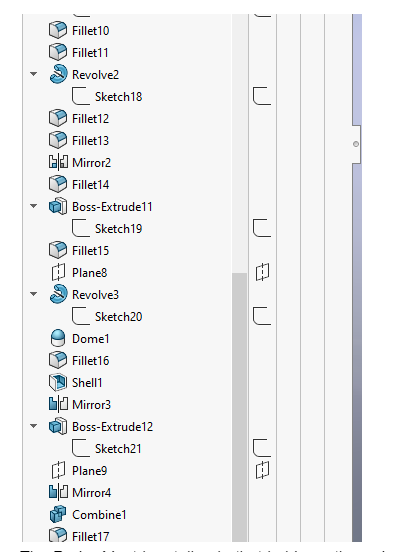This screenshot has width=399, height=552.
Task: Select Sketch18 in the feature tree
Action: click(x=118, y=96)
